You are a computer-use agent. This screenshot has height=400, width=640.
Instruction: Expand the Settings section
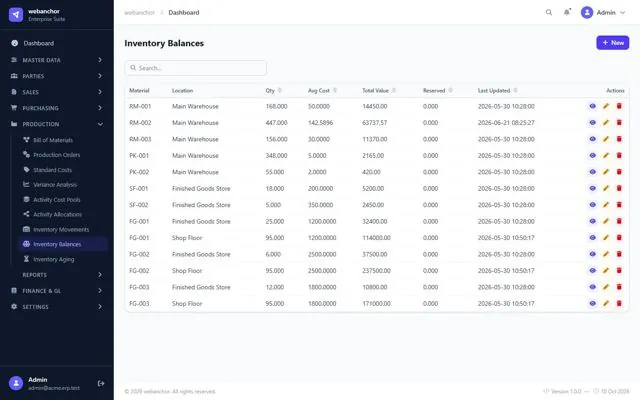57,307
